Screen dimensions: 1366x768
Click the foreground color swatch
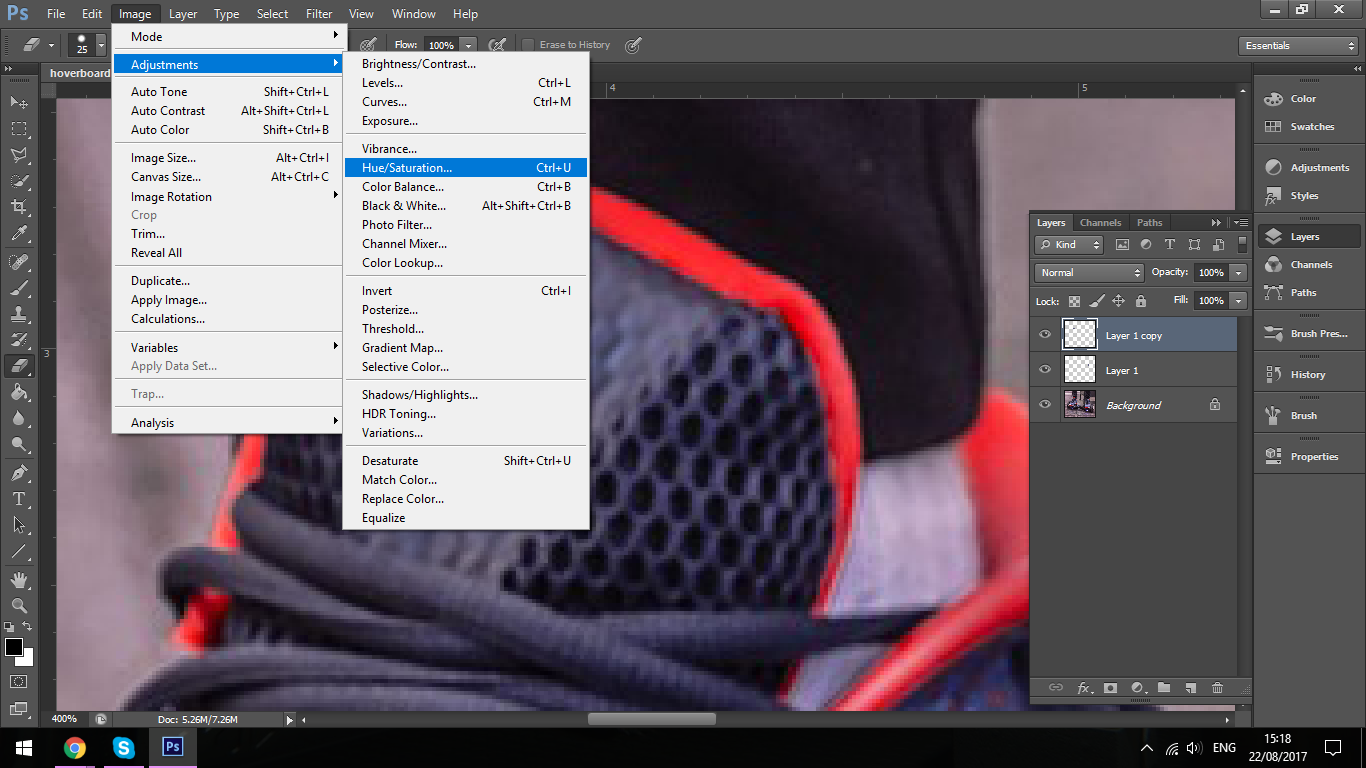[x=13, y=647]
